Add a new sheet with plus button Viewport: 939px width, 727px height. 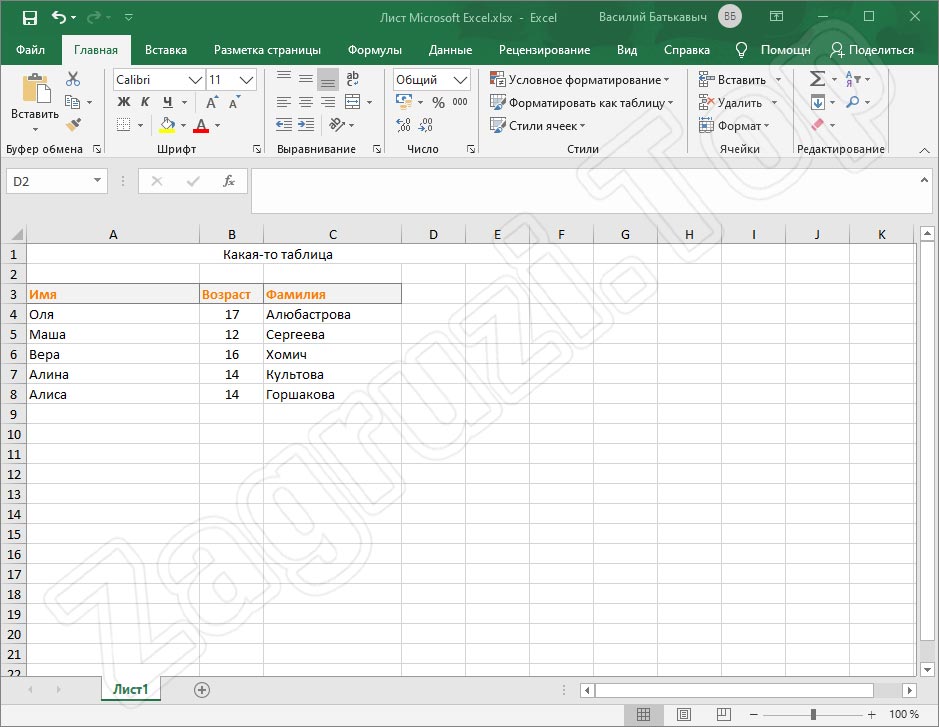point(202,689)
